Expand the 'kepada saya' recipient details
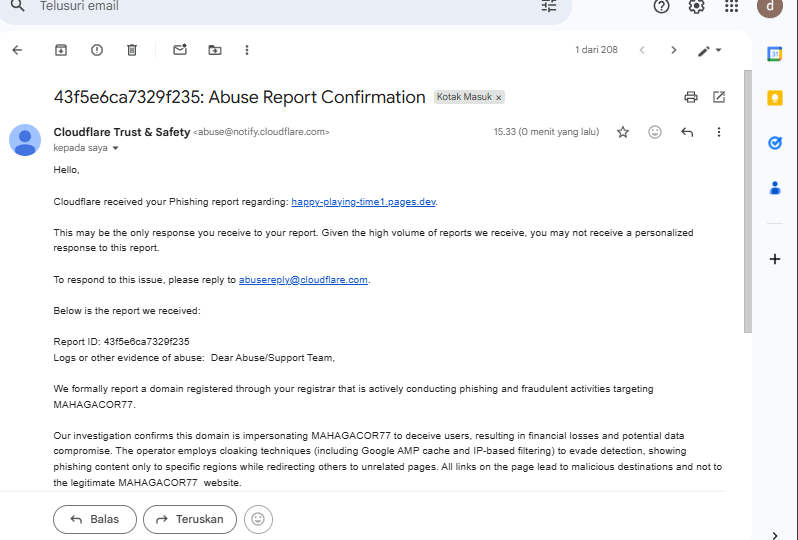 (116, 148)
